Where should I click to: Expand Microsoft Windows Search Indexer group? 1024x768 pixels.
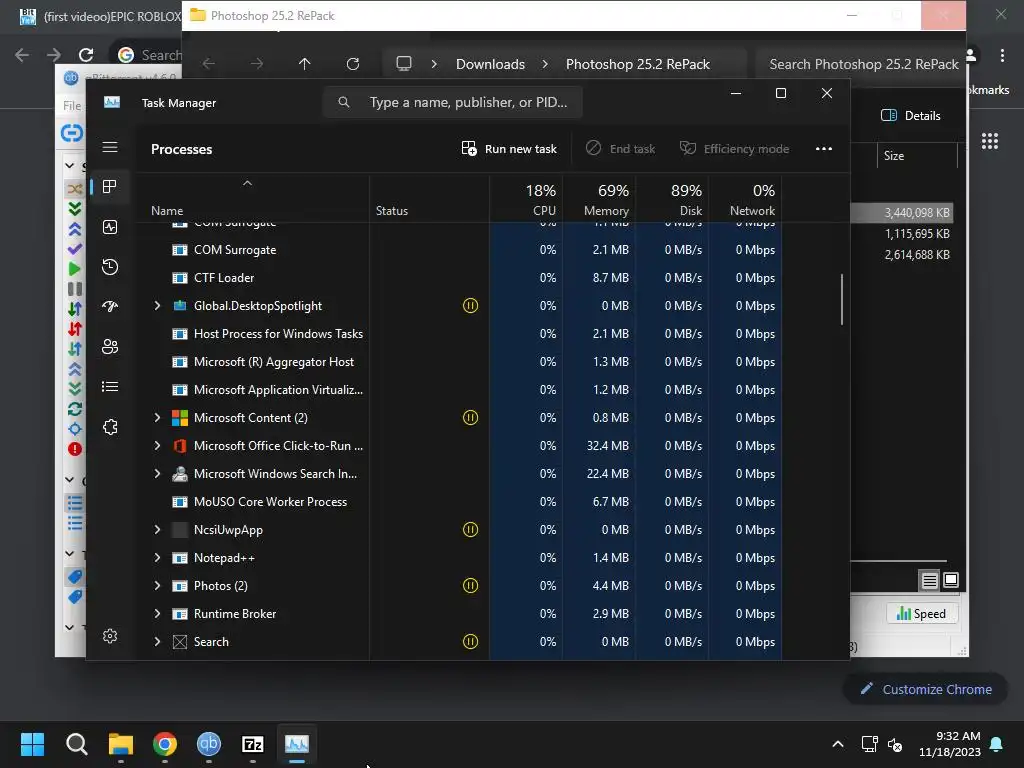157,473
